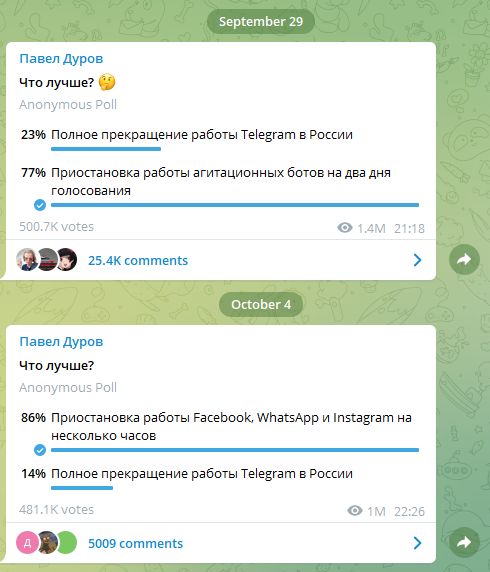Open 5009 comments link
The height and width of the screenshot is (572, 490).
point(135,544)
